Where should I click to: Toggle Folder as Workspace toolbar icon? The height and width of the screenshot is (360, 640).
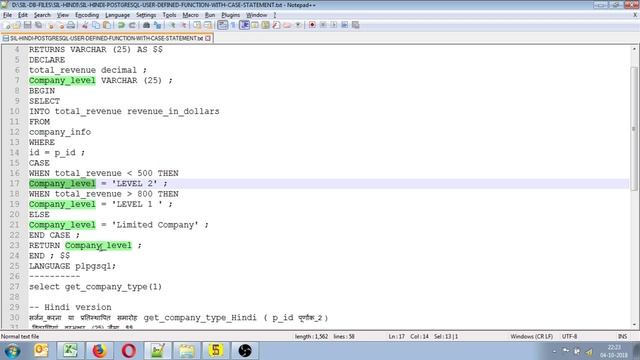(x=287, y=25)
